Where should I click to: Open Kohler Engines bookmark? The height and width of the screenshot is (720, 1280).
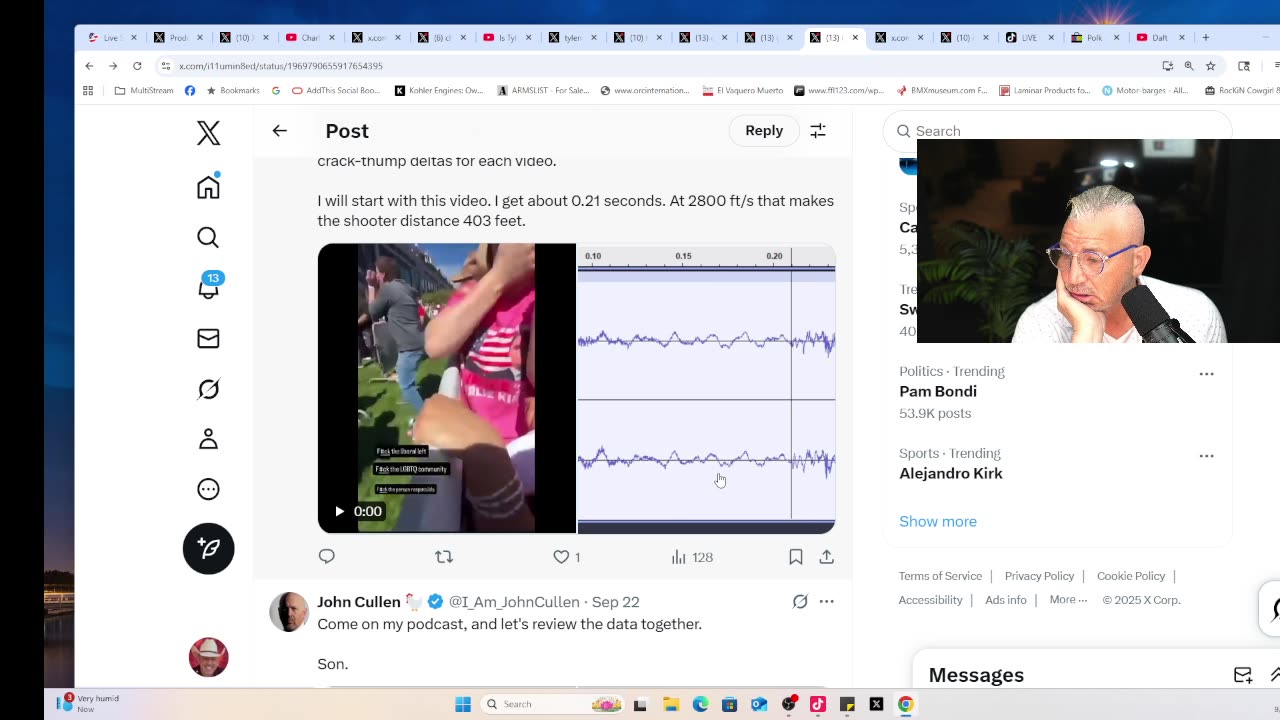[x=439, y=90]
